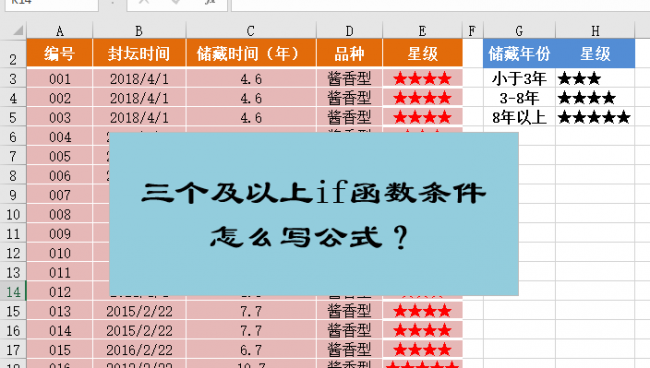Click the 储藏时间（年） header cell

pos(251,53)
